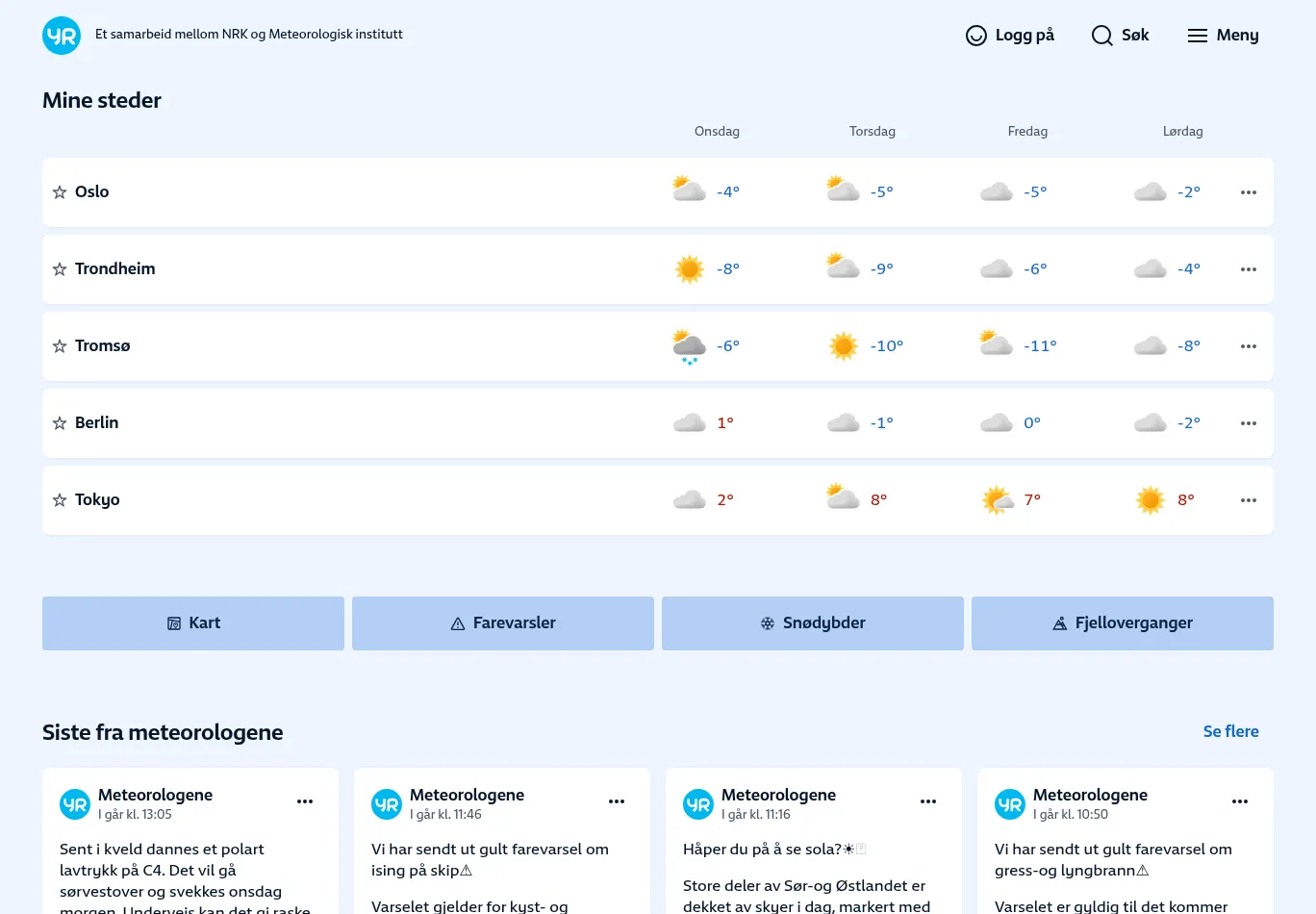Open Fjelloverganger mountain passes
The height and width of the screenshot is (914, 1316).
[x=1123, y=623]
